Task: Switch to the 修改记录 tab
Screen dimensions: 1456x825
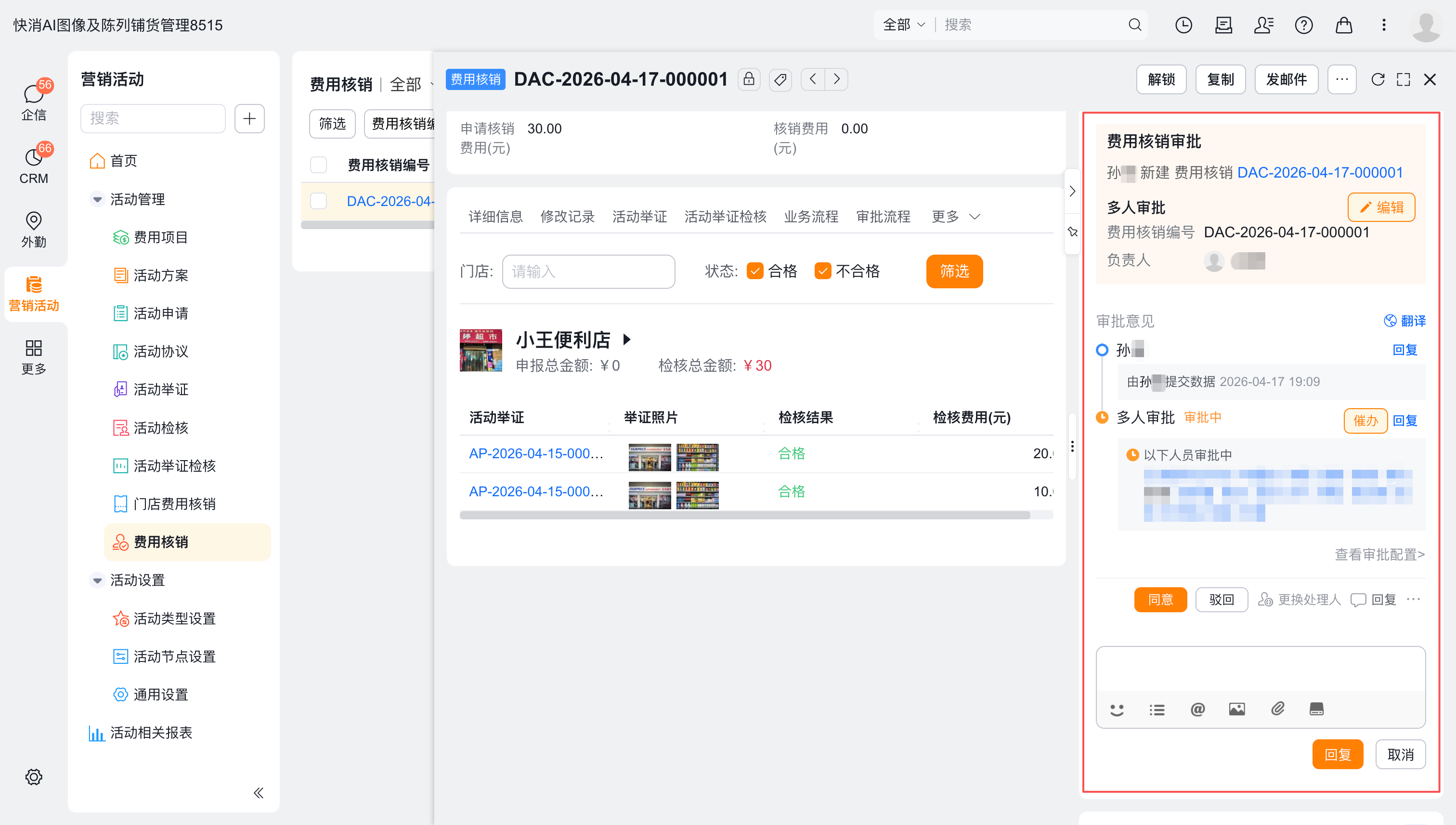Action: [x=567, y=217]
